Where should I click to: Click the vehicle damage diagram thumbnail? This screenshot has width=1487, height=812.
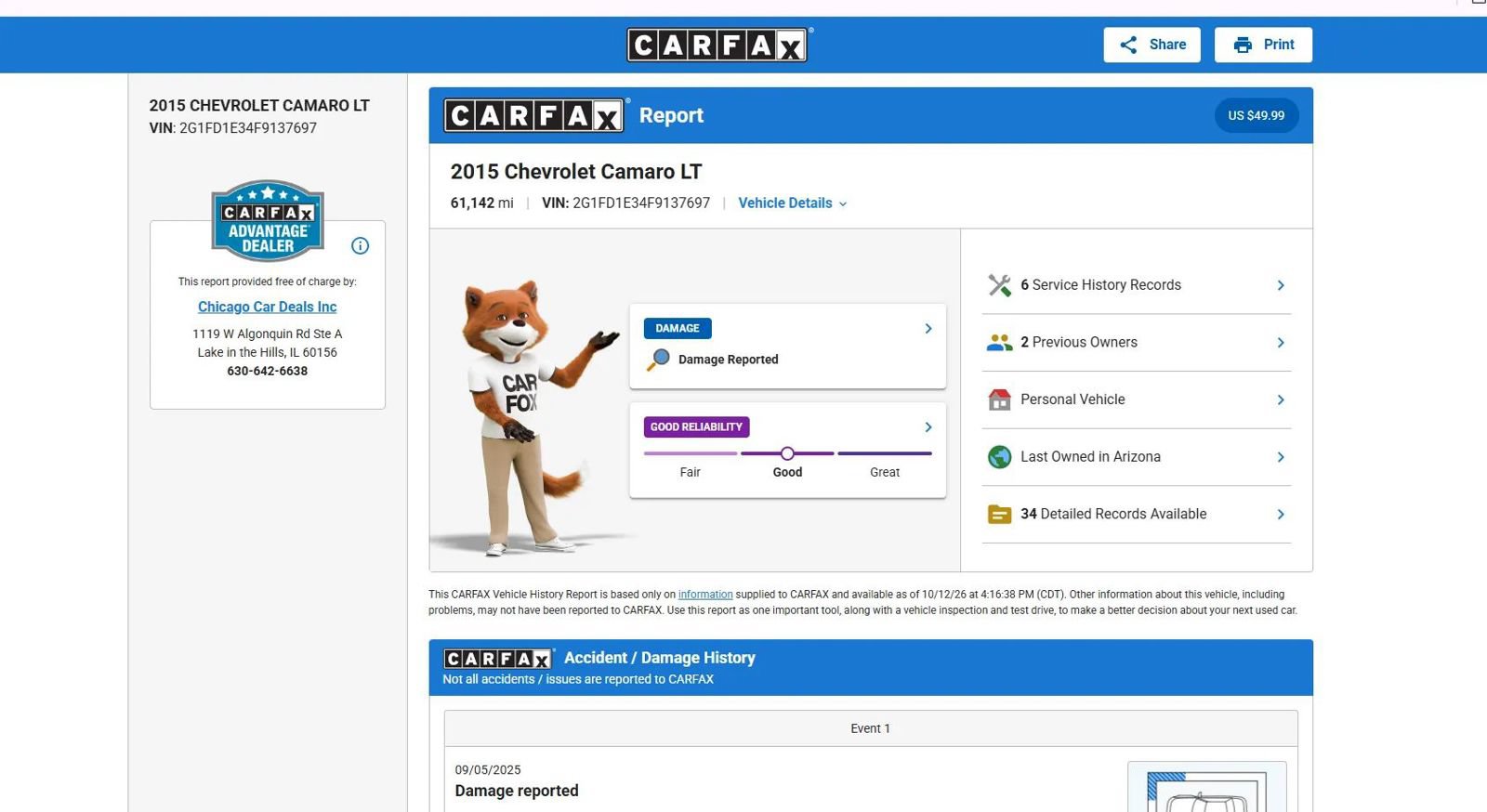click(1207, 788)
